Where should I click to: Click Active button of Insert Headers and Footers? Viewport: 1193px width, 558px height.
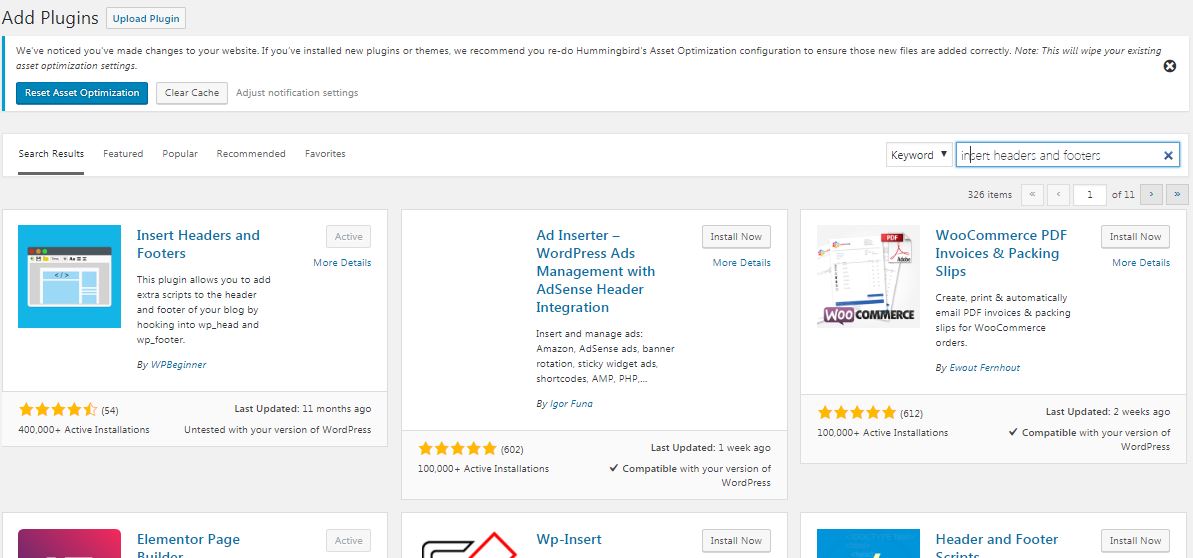point(348,237)
